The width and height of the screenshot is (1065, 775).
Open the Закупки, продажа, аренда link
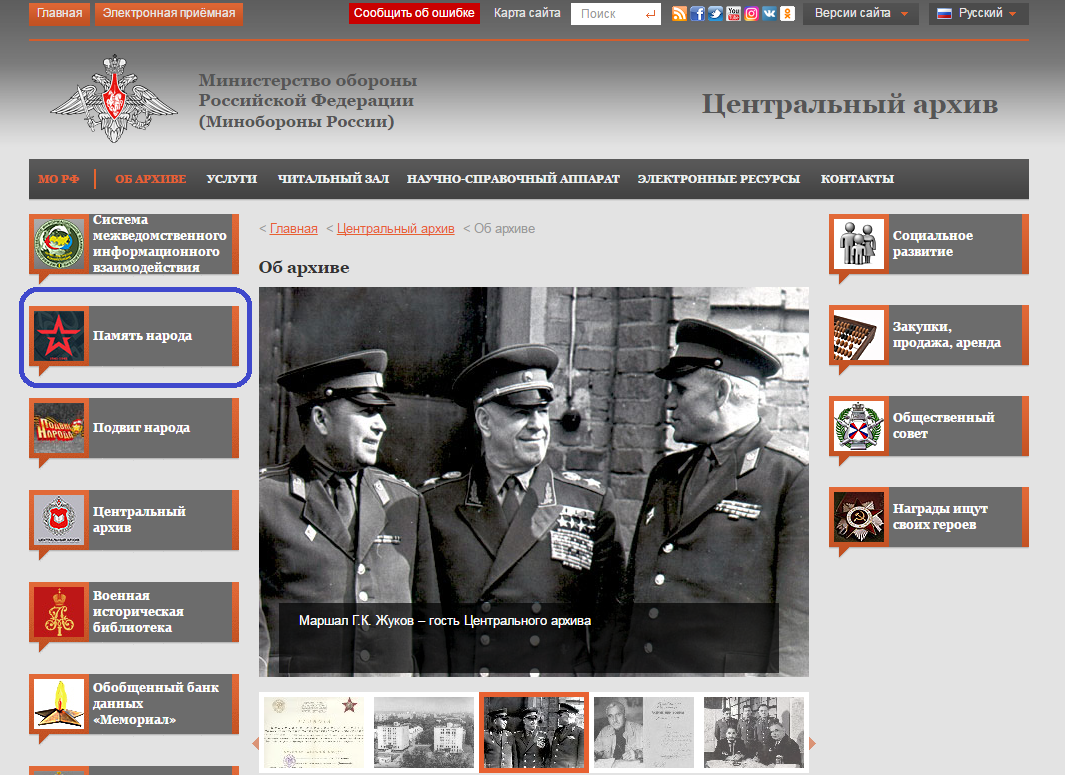tap(947, 335)
